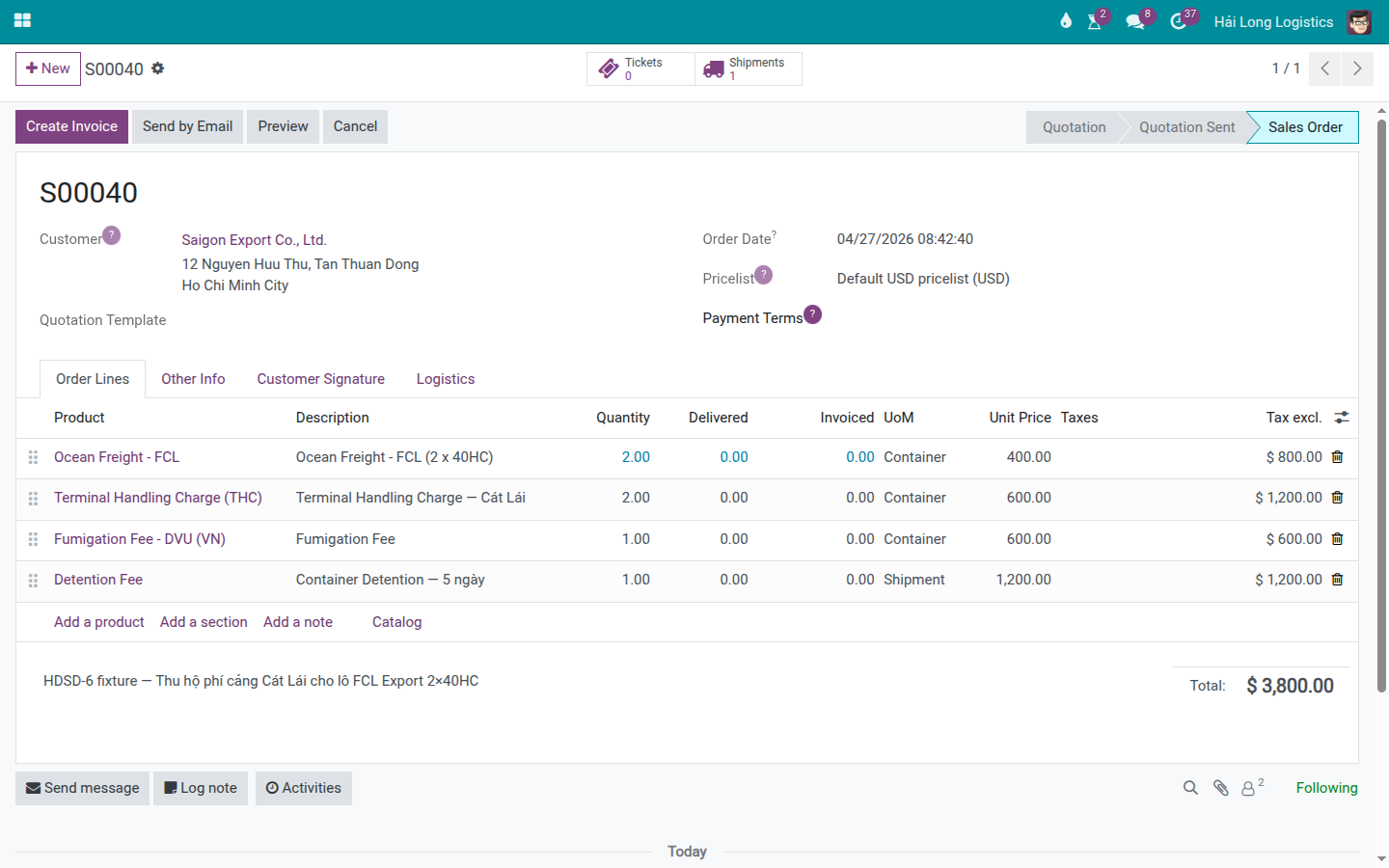Open the Catalog link
Screen dimensions: 1389x868
coord(396,622)
